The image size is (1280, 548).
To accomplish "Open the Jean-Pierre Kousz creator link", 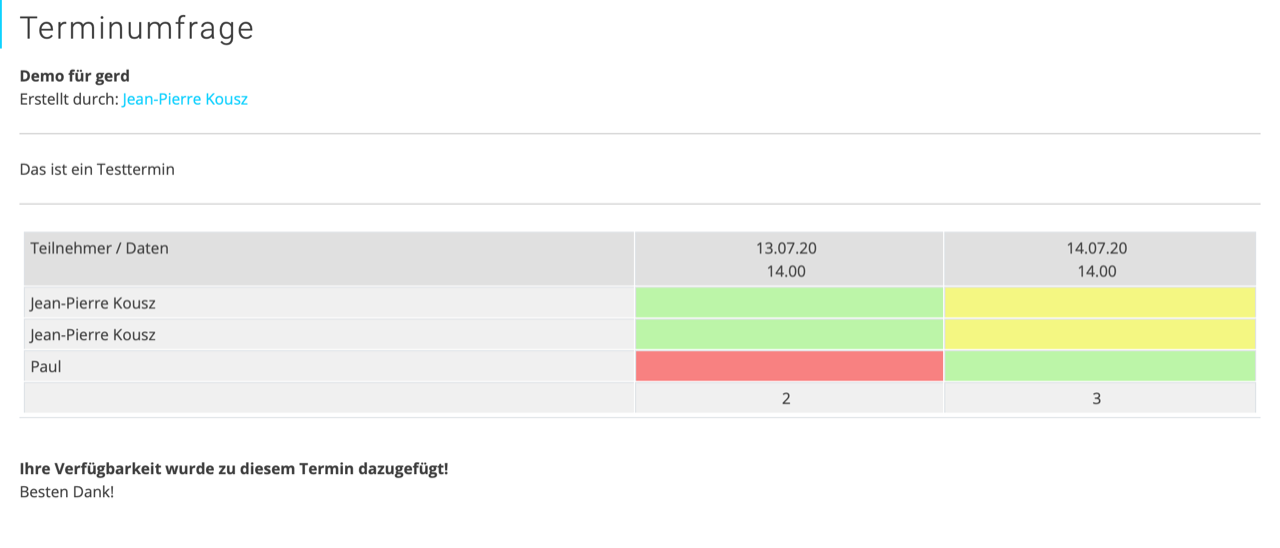I will [185, 99].
